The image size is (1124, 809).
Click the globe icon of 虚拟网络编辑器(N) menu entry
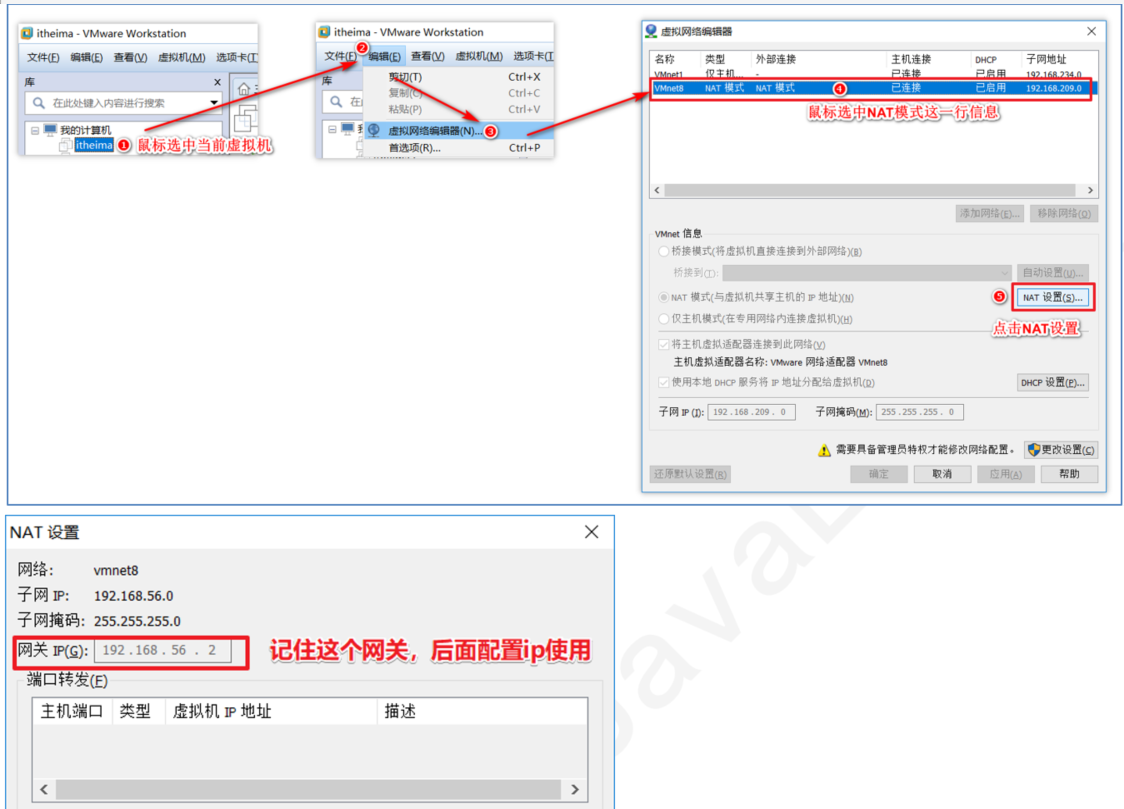click(373, 130)
